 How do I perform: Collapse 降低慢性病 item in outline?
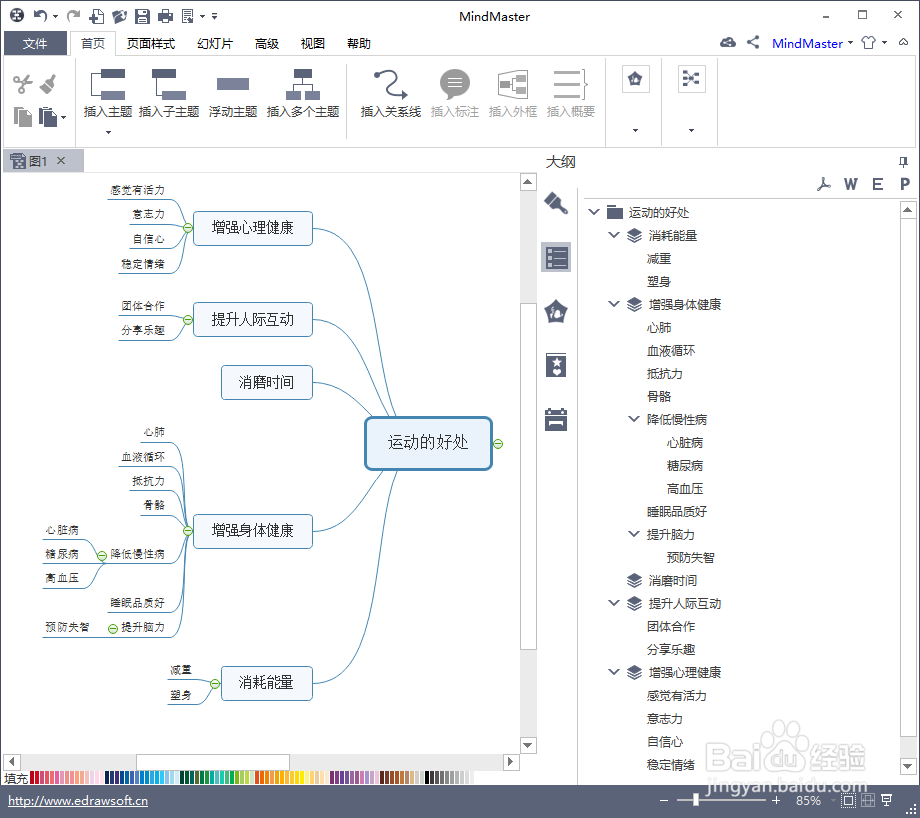[634, 419]
